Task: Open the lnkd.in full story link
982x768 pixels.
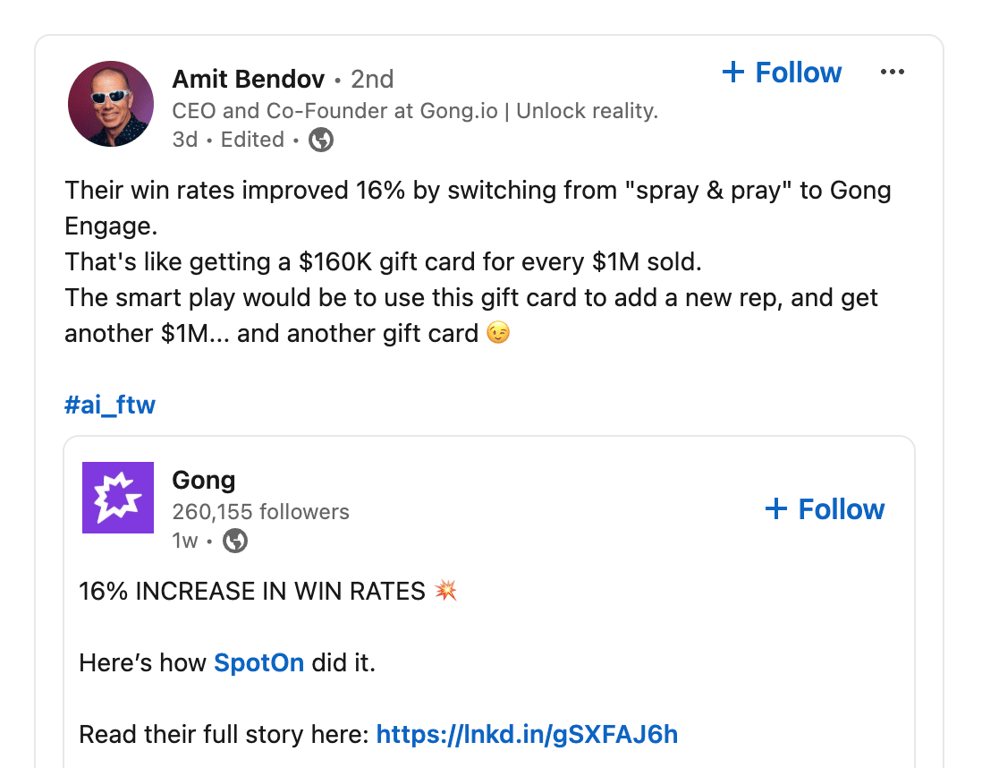Action: (x=527, y=735)
